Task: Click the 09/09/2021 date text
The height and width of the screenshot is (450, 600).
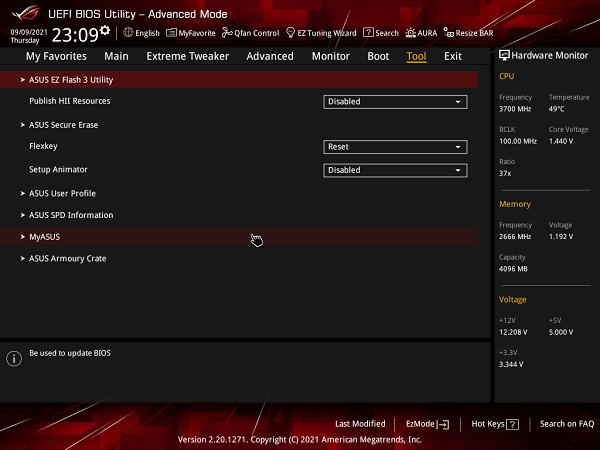Action: 29,32
